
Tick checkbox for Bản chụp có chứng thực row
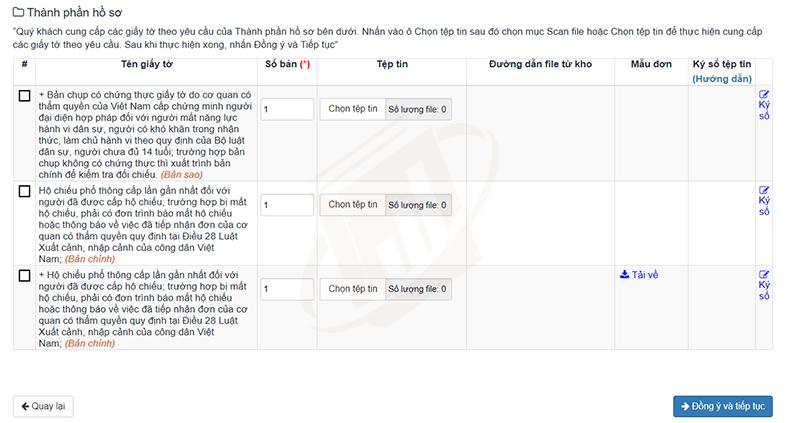point(24,96)
